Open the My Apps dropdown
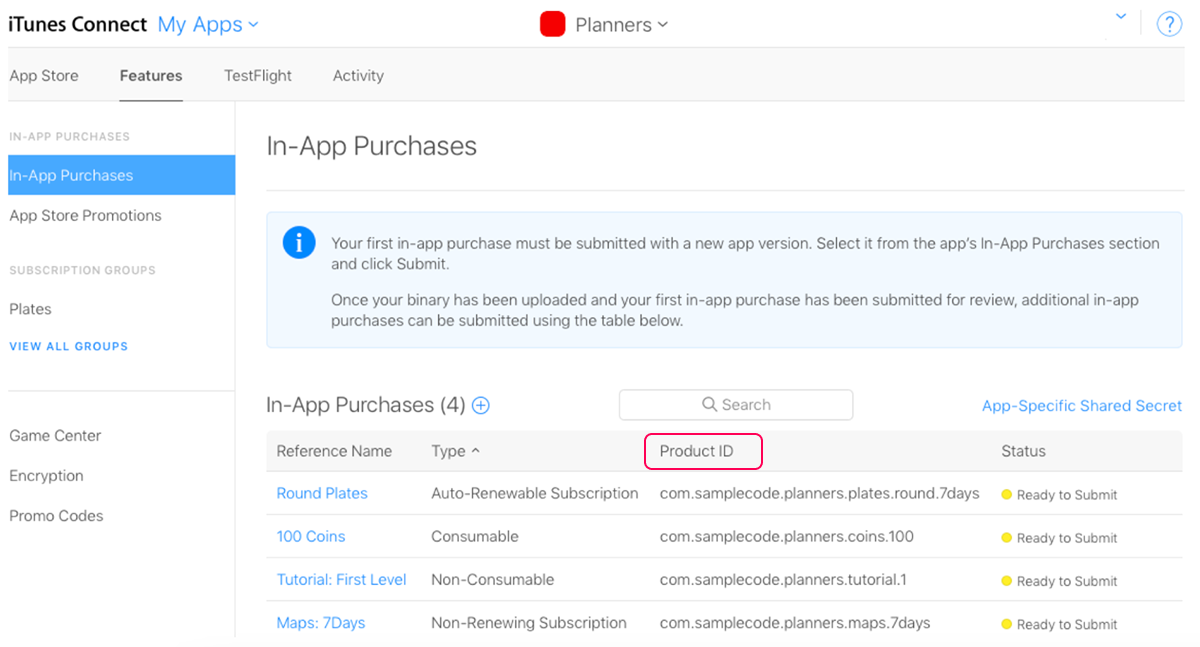The height and width of the screenshot is (647, 1200). coord(208,25)
